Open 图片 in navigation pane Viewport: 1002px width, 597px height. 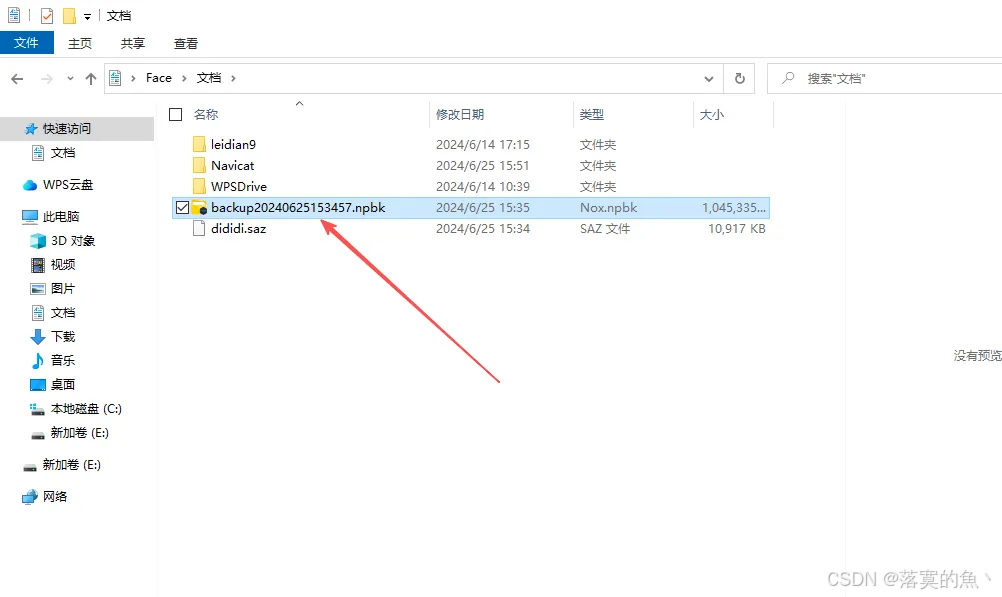63,289
